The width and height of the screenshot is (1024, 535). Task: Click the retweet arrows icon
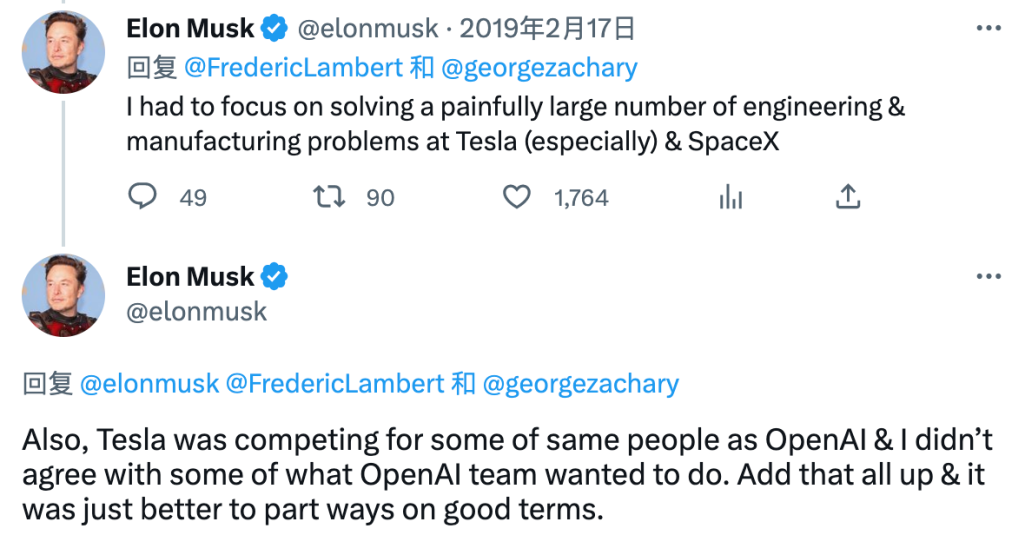tap(330, 197)
